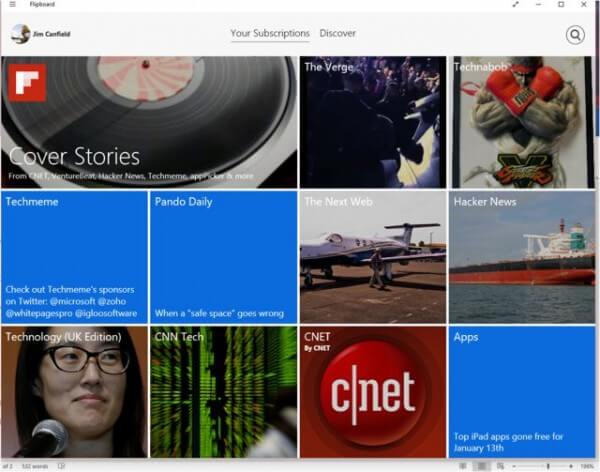The image size is (600, 472).
Task: Open the Apps tile
Action: pos(522,392)
